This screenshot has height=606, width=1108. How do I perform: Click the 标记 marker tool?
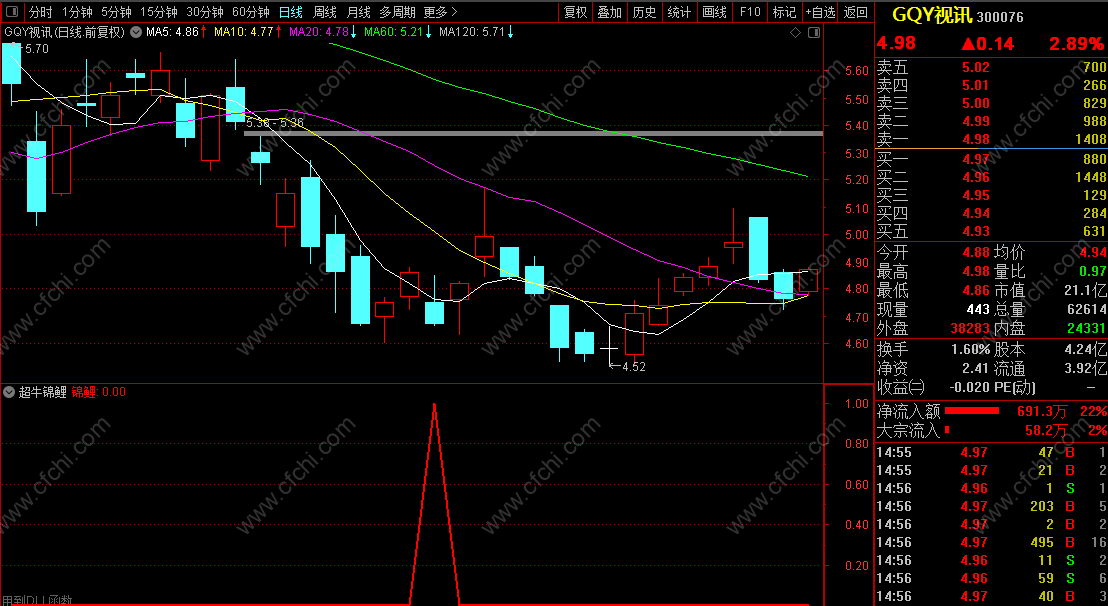(784, 12)
